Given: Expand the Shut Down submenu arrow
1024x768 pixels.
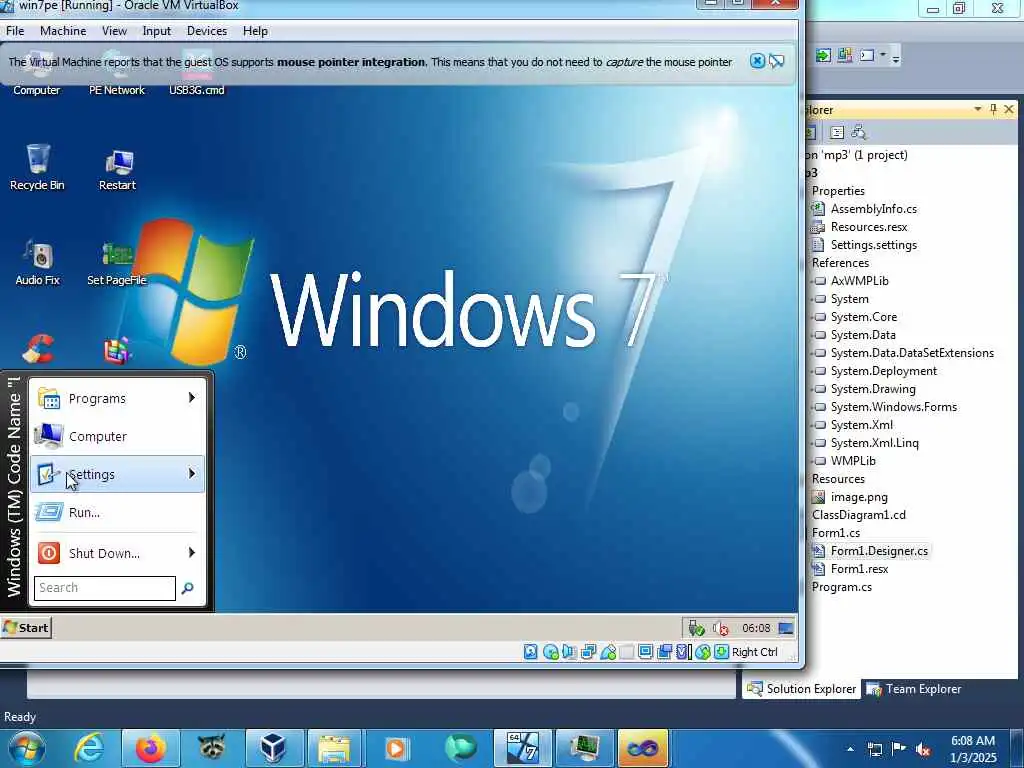Looking at the screenshot, I should (x=192, y=552).
